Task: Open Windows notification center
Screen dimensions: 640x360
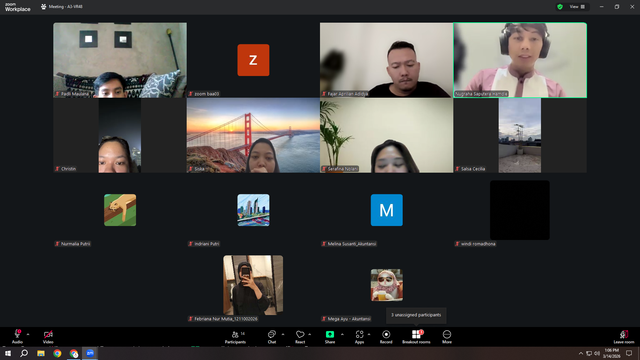Action: click(x=629, y=353)
